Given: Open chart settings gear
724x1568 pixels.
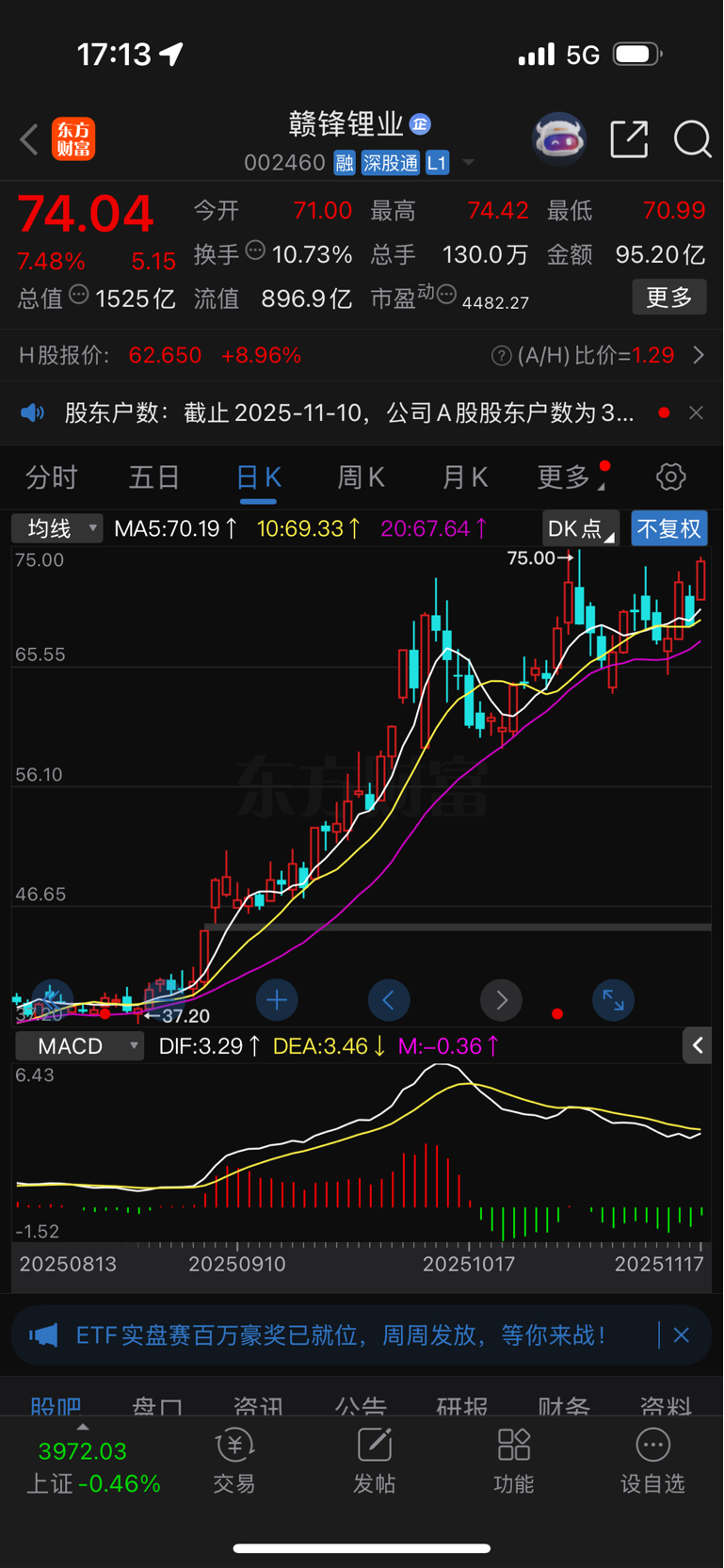Looking at the screenshot, I should coord(670,477).
